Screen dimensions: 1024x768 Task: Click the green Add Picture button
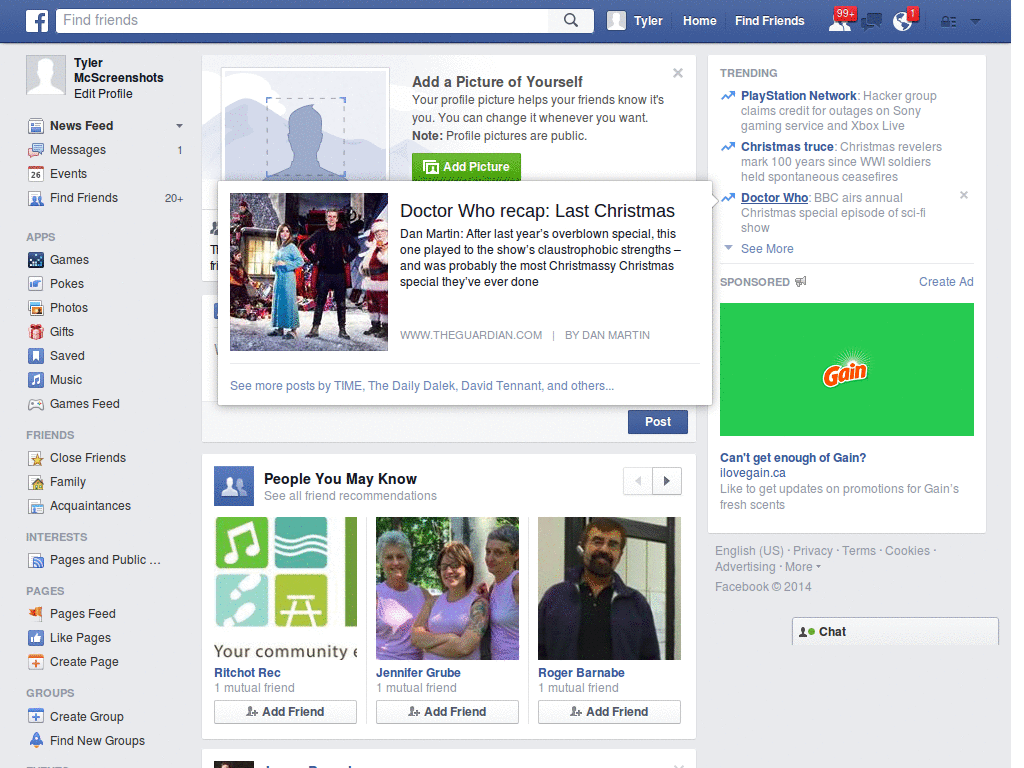tap(466, 167)
